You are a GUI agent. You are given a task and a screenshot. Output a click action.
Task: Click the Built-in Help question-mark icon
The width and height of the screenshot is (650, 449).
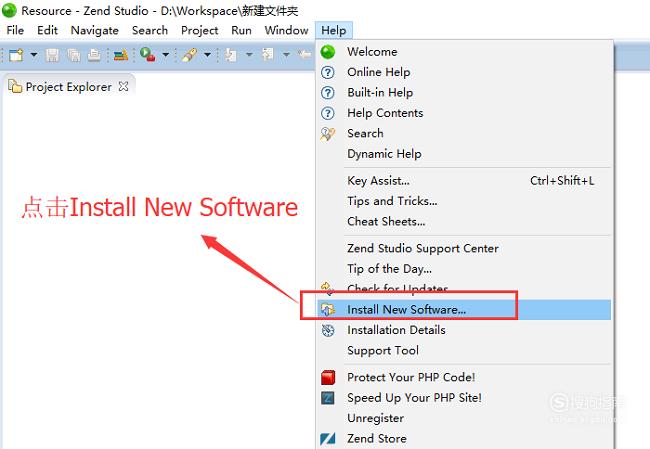pyautogui.click(x=327, y=93)
